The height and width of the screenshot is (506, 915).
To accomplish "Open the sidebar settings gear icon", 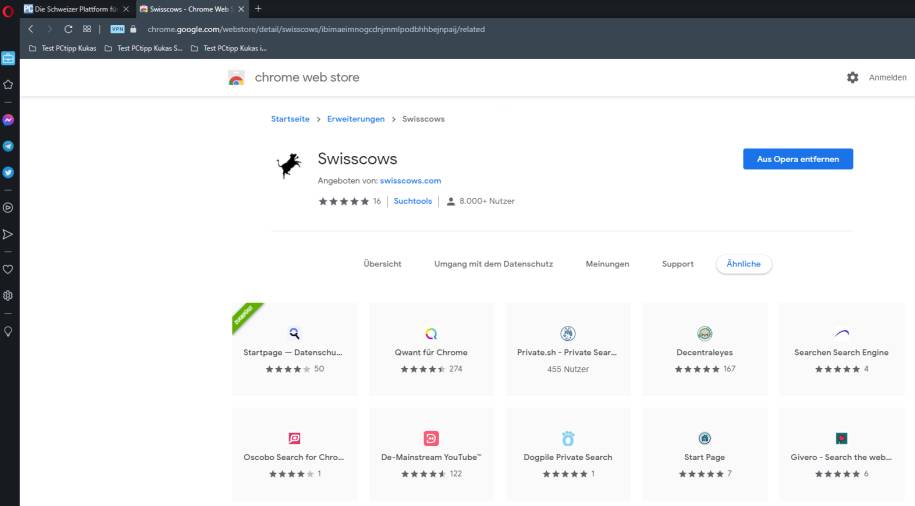I will pos(8,295).
